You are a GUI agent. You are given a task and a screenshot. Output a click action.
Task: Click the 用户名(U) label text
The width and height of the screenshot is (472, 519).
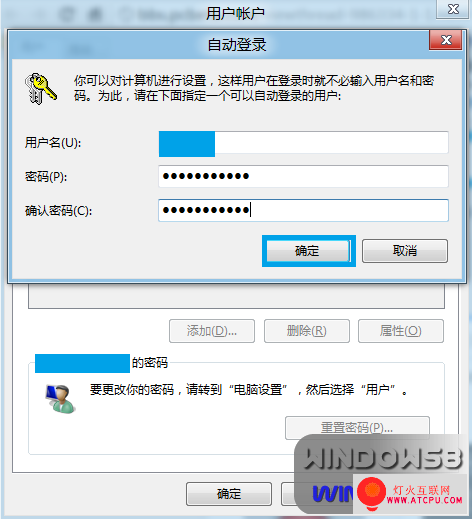[53, 143]
